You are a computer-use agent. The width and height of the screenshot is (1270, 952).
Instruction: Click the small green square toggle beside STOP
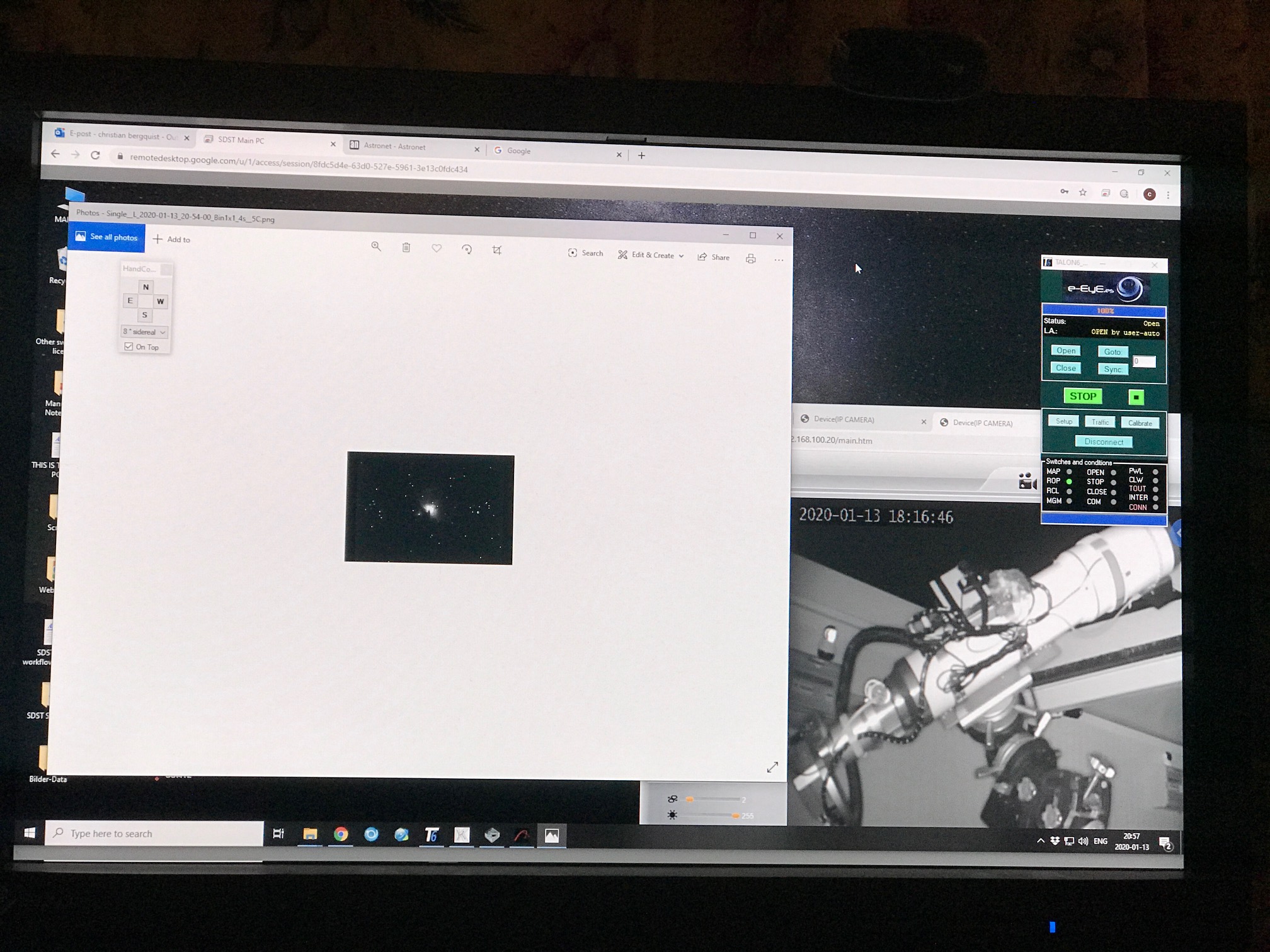click(1136, 397)
